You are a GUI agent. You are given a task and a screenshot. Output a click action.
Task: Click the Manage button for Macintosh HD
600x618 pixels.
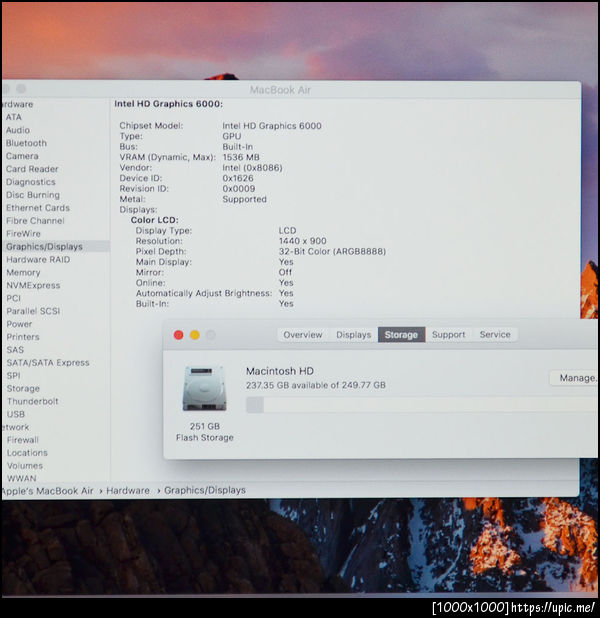(575, 378)
